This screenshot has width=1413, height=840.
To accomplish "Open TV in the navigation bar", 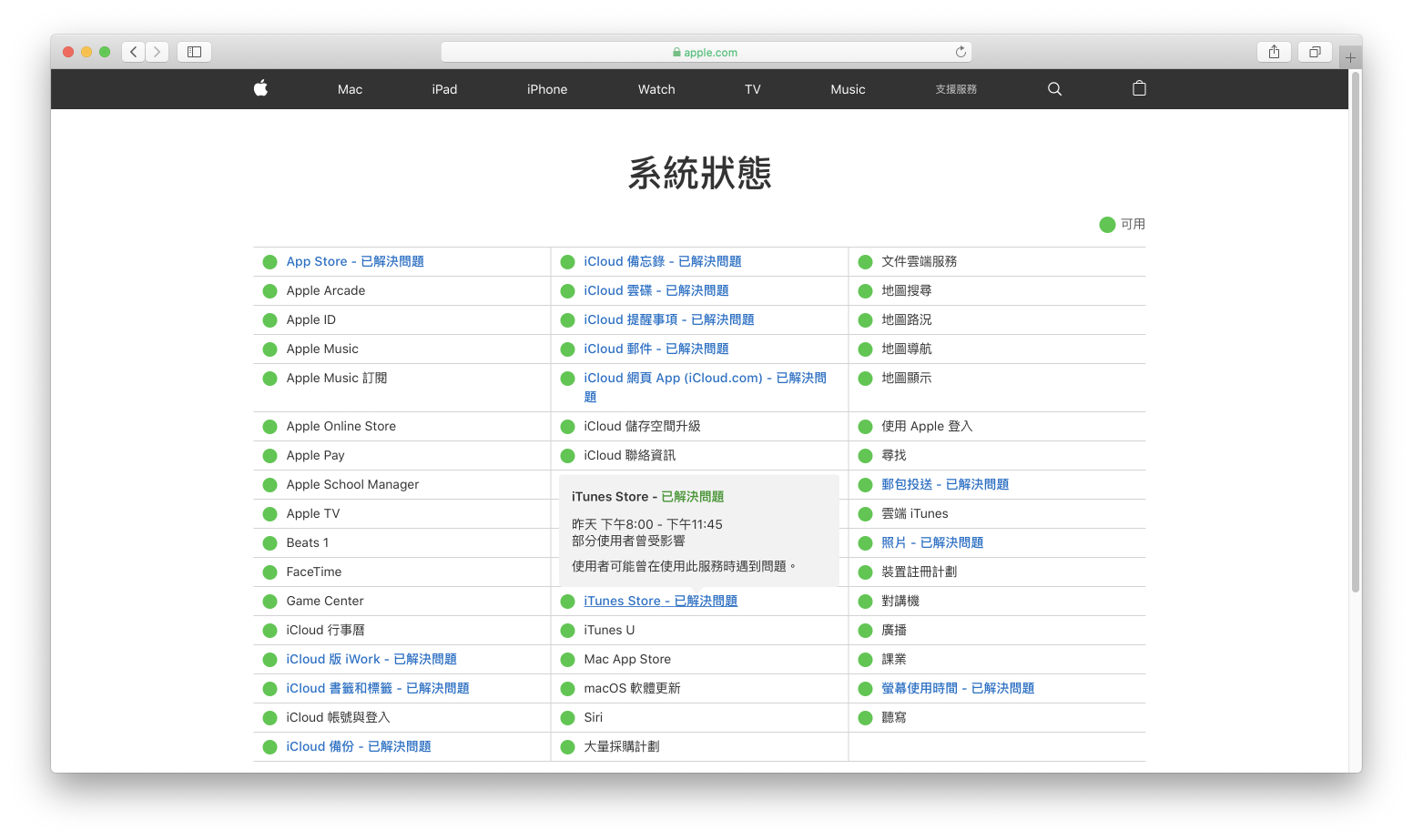I will (x=752, y=89).
